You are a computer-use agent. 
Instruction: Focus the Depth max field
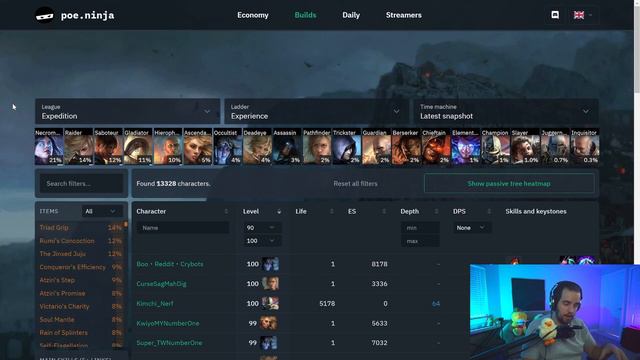point(420,241)
